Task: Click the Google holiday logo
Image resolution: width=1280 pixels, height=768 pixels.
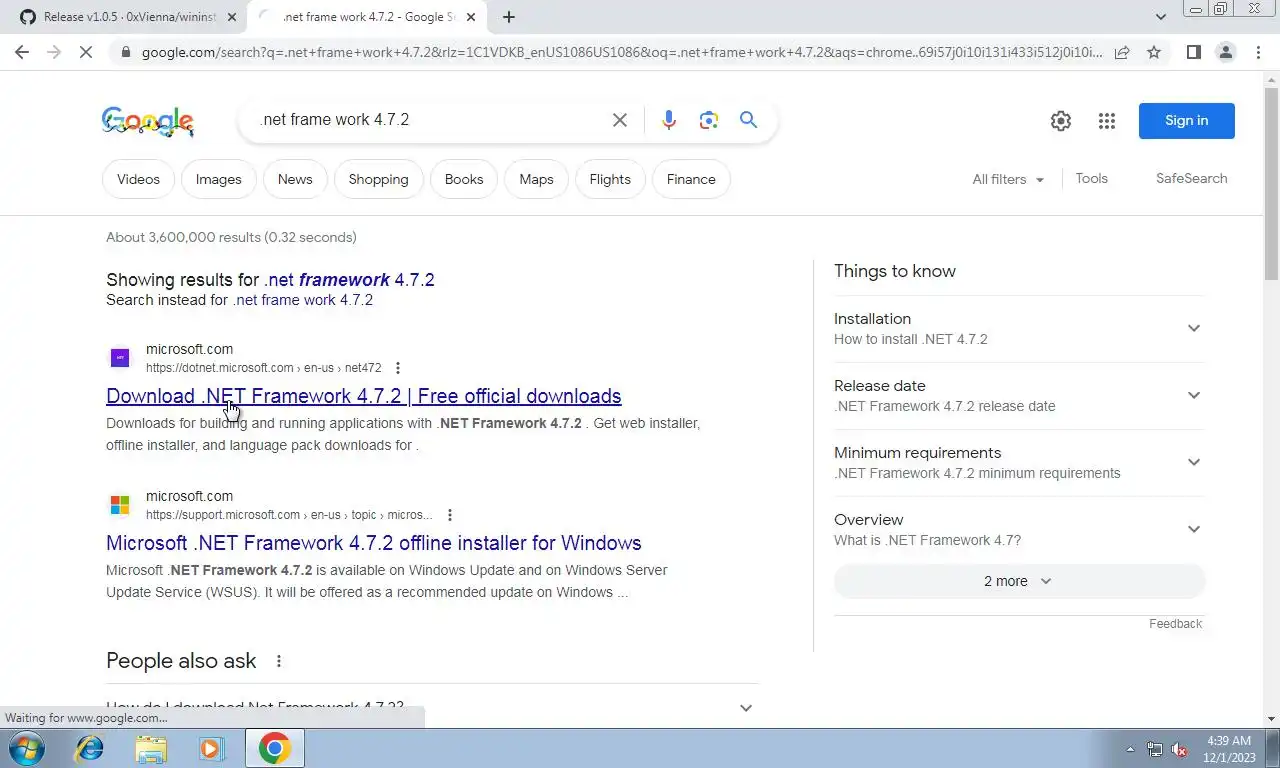Action: tap(148, 121)
